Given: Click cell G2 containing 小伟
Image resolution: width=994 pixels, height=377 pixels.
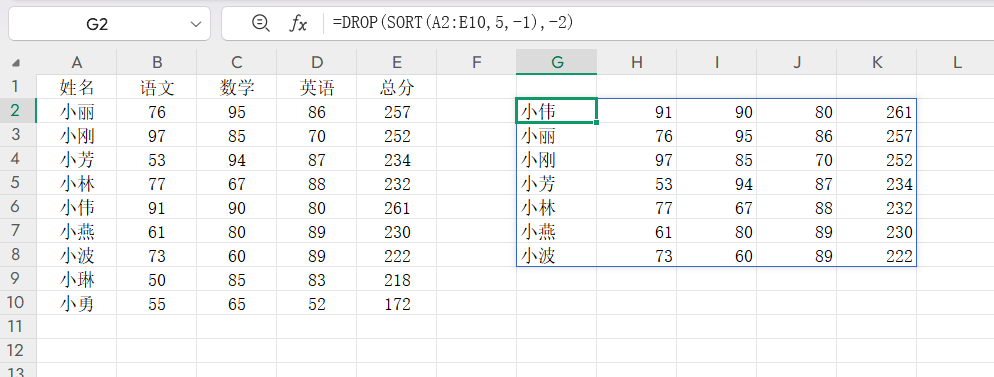Looking at the screenshot, I should tap(557, 111).
